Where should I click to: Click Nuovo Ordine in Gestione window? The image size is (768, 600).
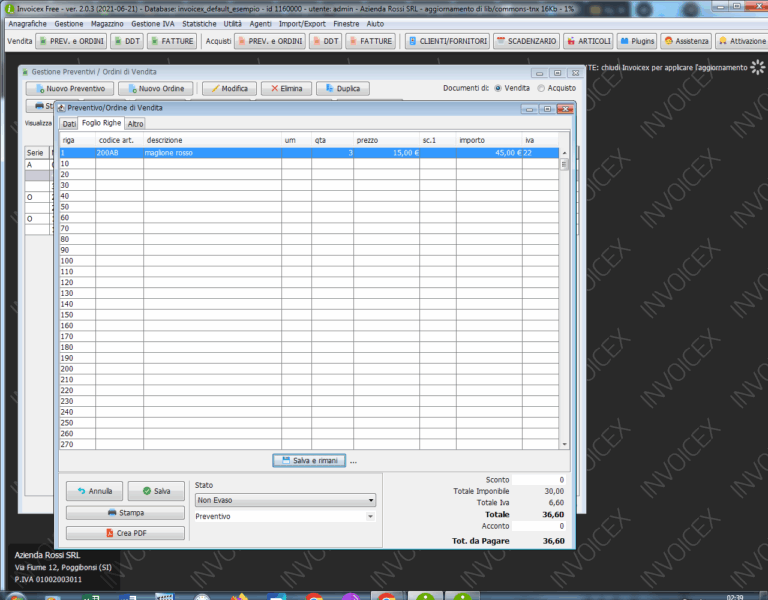pos(156,89)
